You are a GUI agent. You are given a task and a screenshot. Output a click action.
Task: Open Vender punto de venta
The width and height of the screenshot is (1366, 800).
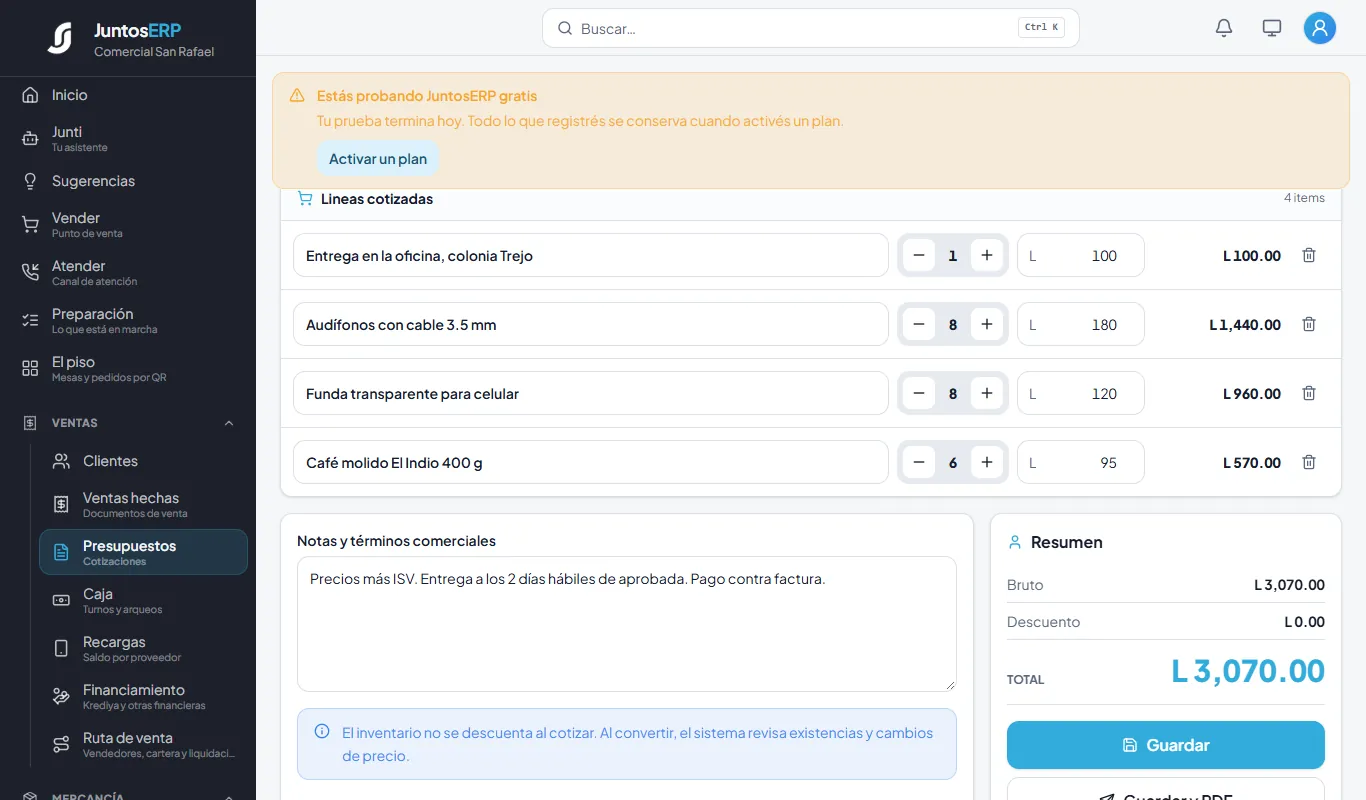[x=128, y=224]
